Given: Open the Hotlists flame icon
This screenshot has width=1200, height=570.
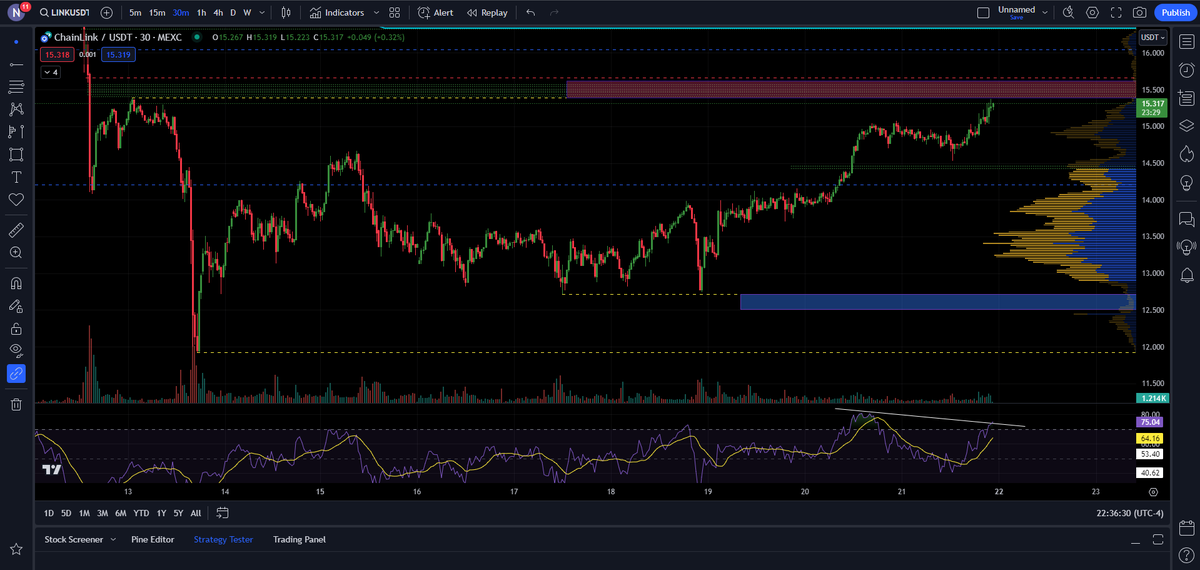Looking at the screenshot, I should point(1187,154).
